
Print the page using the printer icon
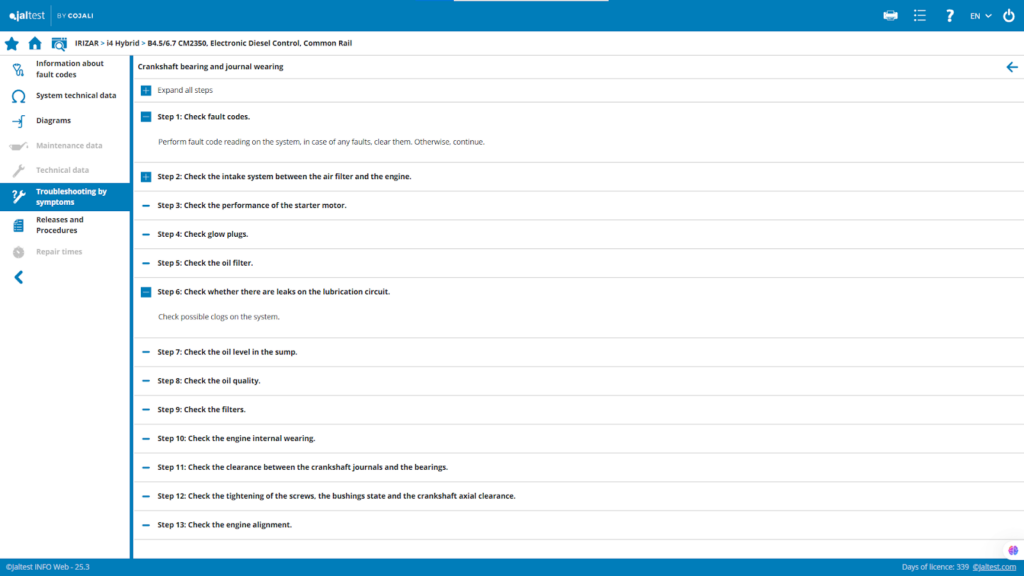tap(890, 16)
